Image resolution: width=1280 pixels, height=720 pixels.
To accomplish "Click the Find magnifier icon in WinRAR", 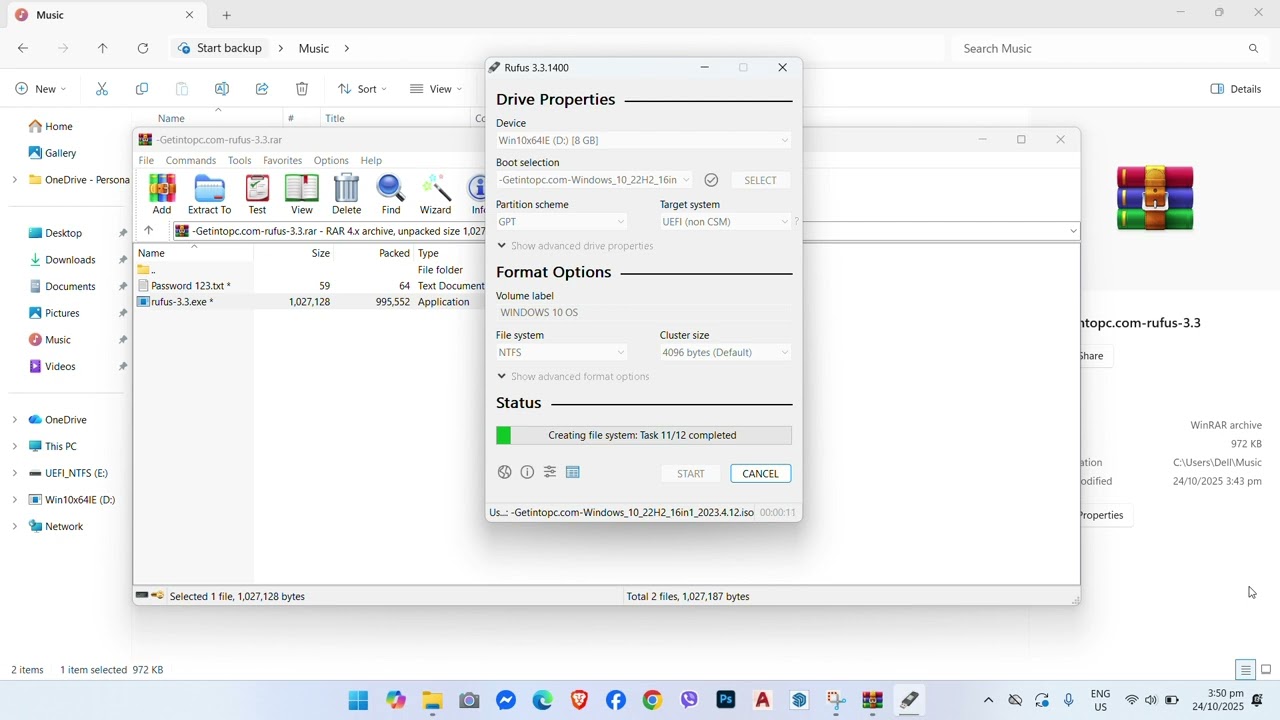I will [x=391, y=194].
